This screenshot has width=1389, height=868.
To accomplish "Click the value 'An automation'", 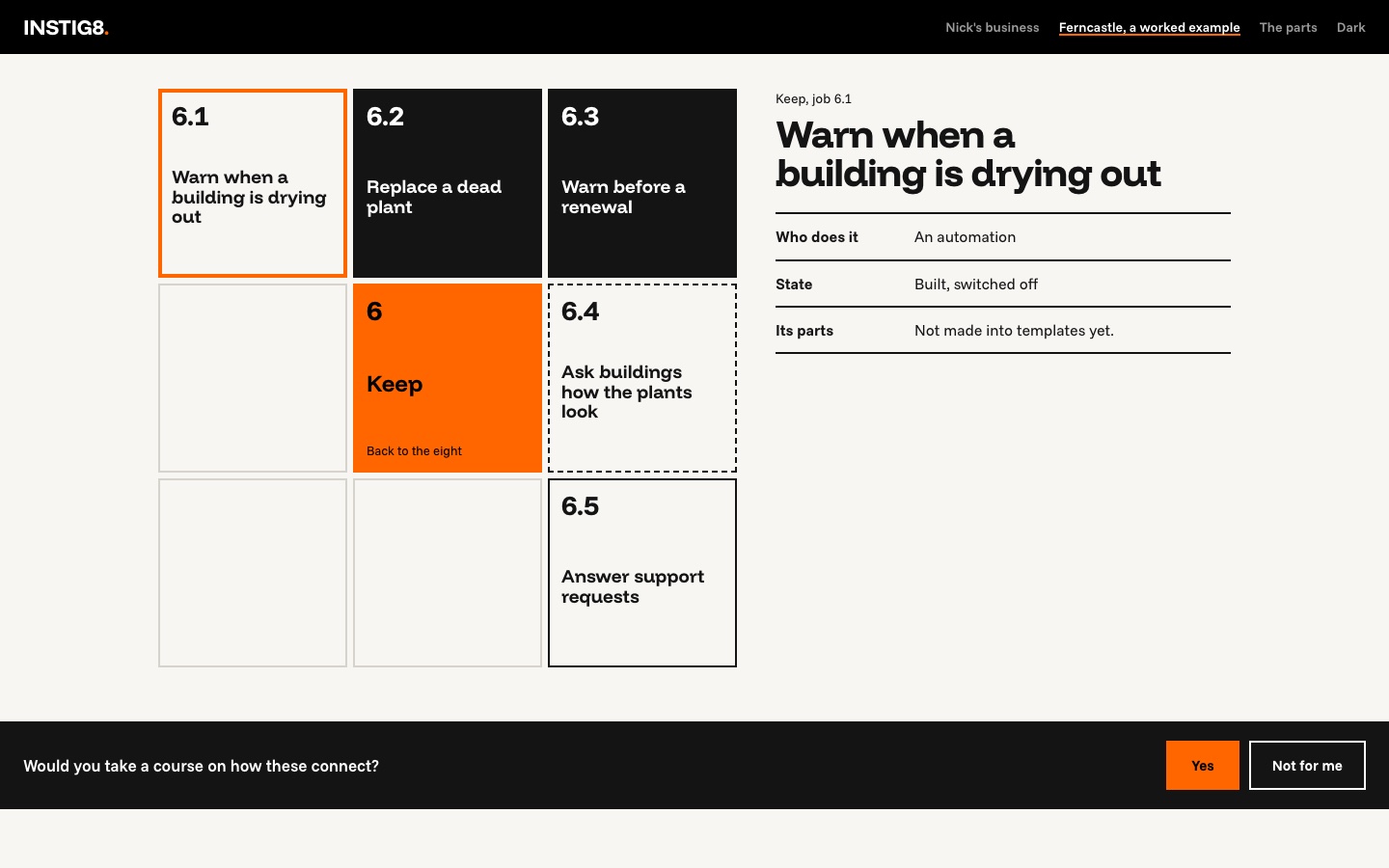I will tap(965, 237).
